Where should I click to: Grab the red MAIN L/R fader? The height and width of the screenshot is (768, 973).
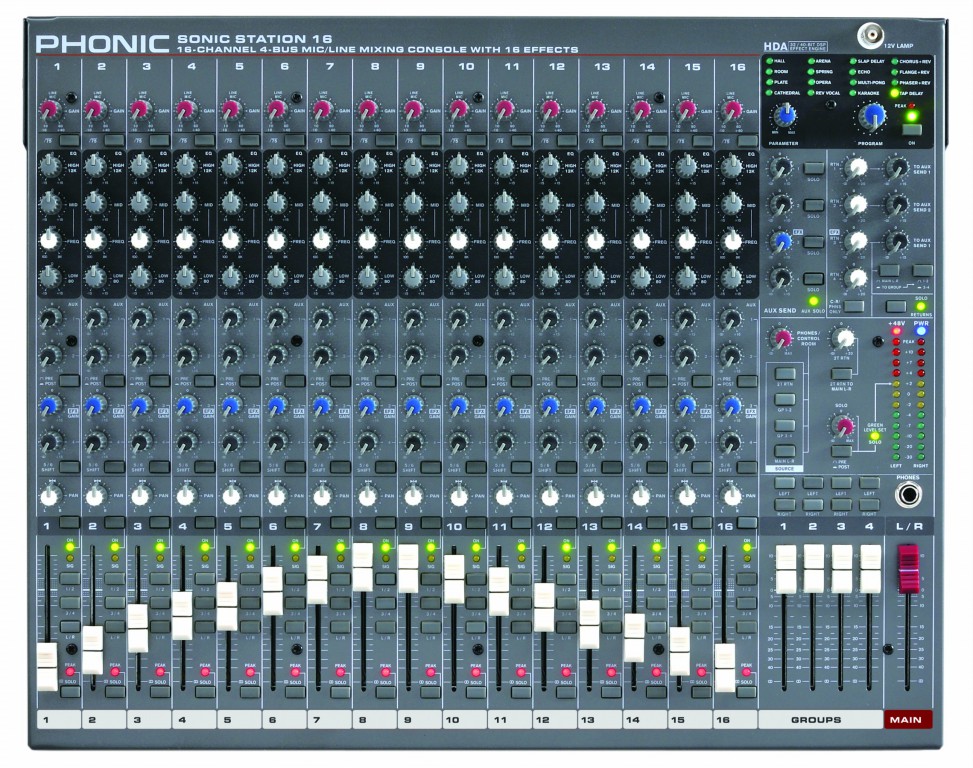(x=908, y=568)
